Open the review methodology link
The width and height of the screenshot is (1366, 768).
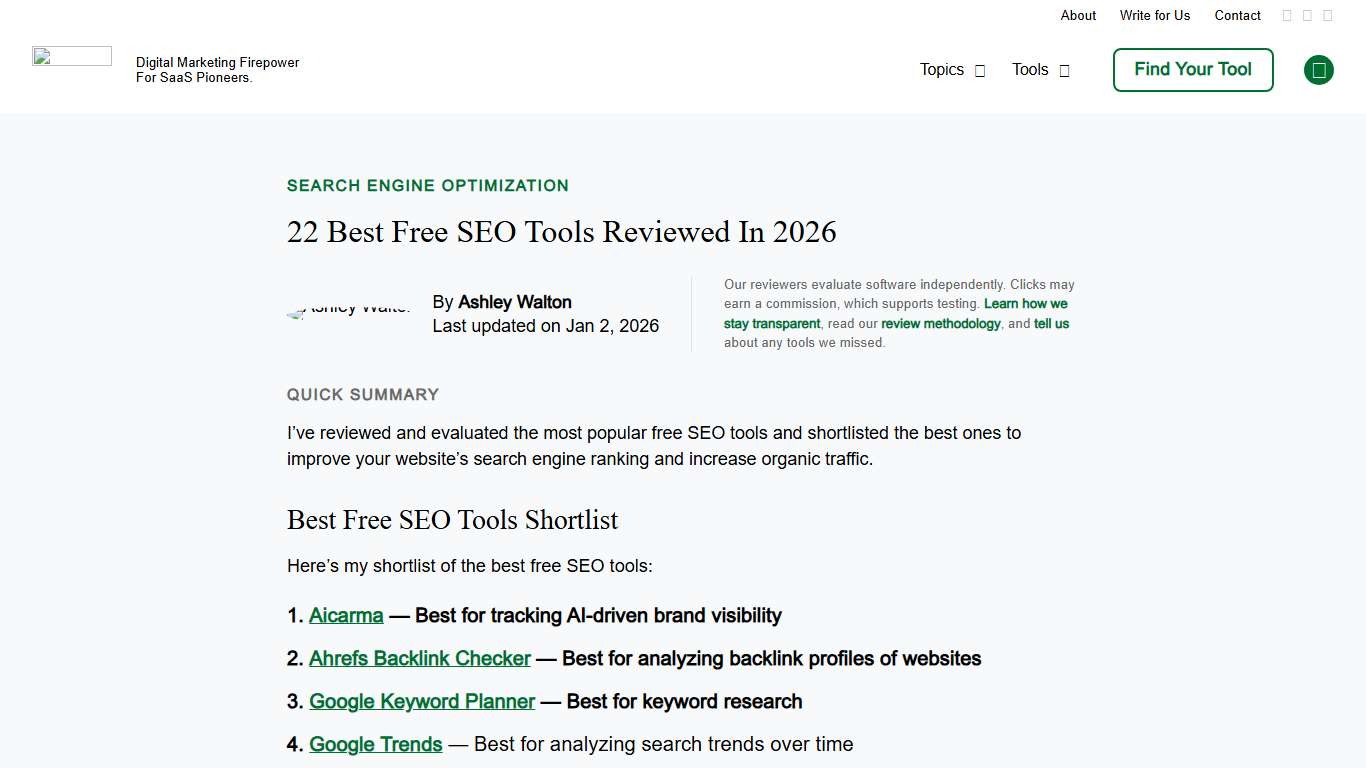[x=940, y=323]
